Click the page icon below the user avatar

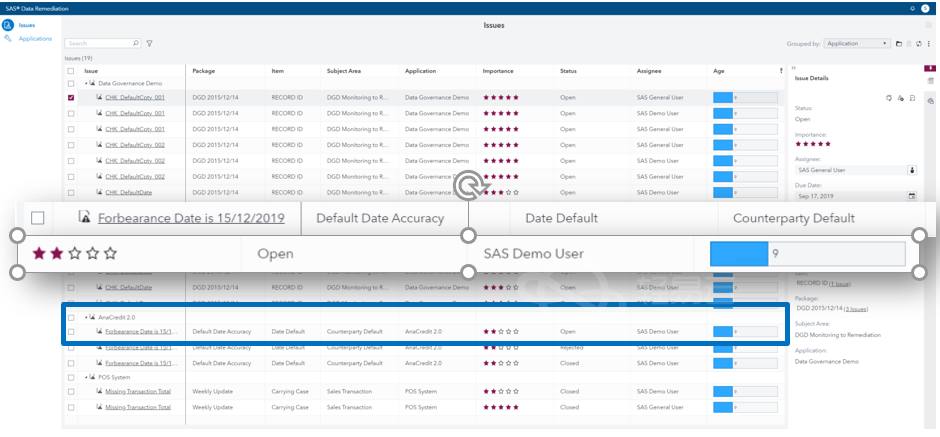[x=929, y=25]
